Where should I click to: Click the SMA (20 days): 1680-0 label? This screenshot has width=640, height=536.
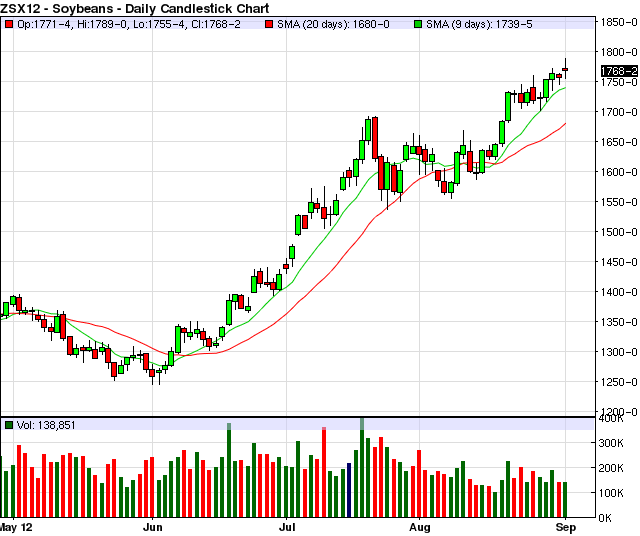click(x=333, y=24)
